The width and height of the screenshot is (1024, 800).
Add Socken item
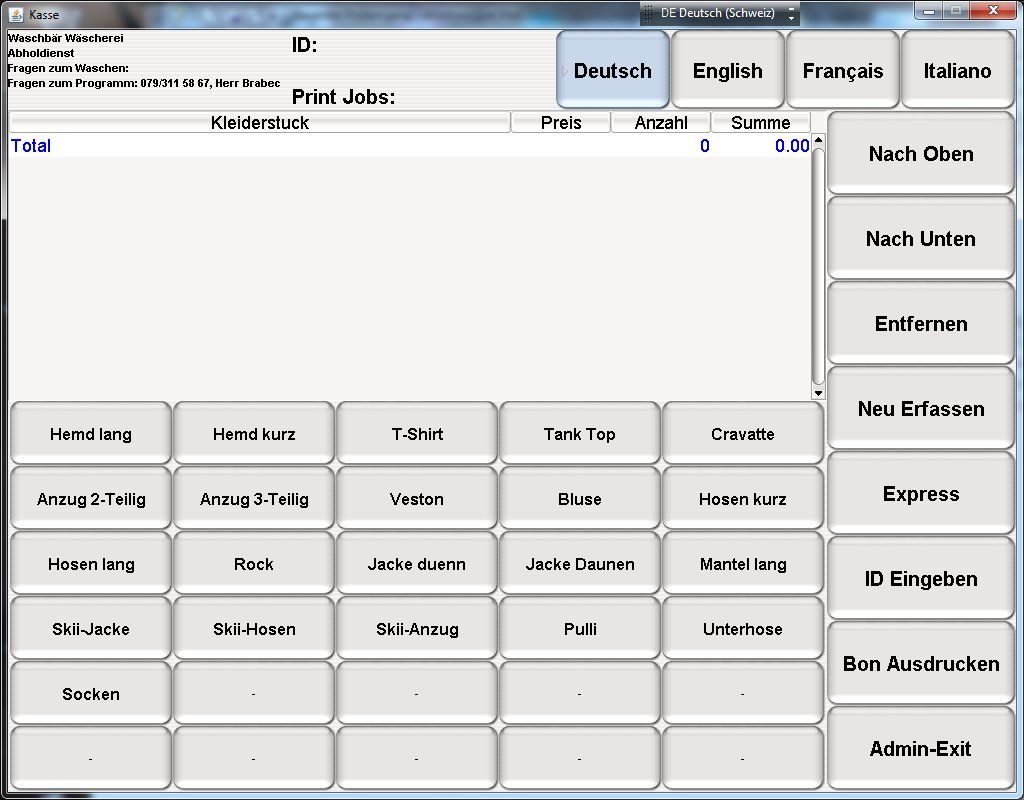click(91, 694)
